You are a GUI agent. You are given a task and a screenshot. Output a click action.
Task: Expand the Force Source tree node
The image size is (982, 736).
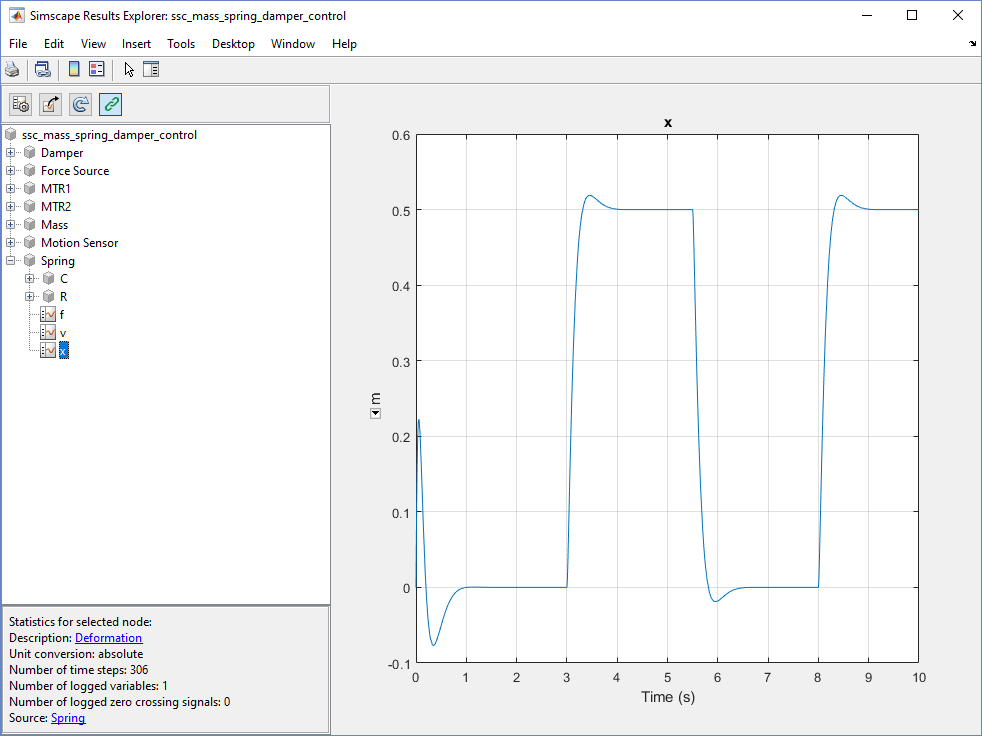(x=11, y=170)
